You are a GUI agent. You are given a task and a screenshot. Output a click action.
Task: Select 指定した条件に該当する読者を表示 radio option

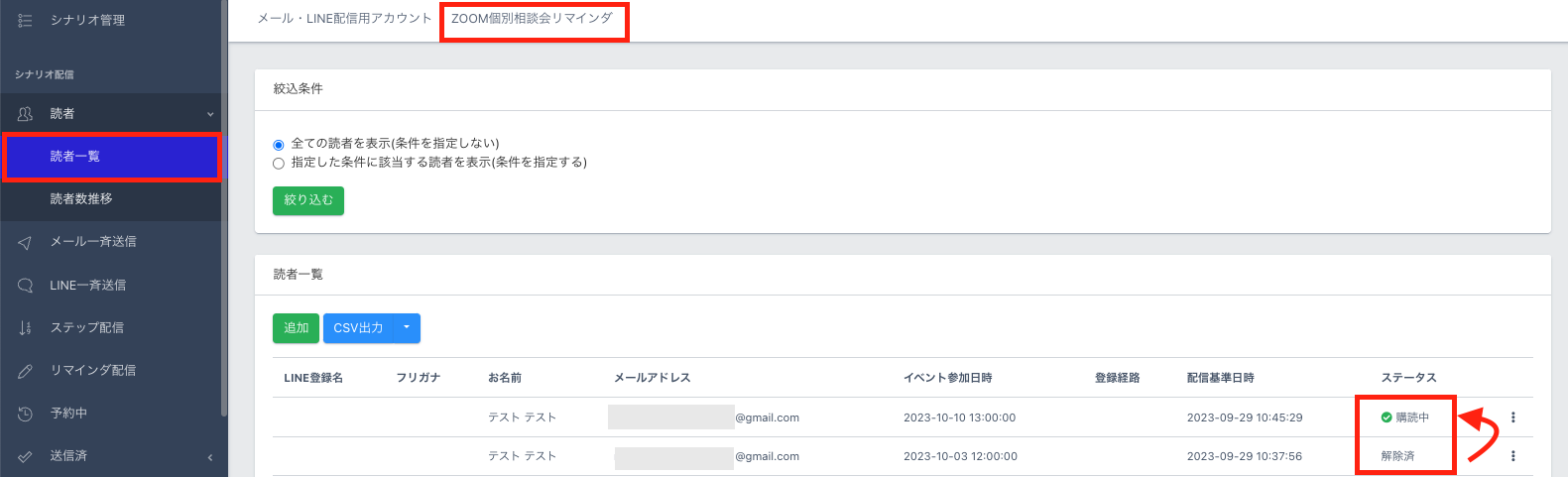tap(279, 164)
